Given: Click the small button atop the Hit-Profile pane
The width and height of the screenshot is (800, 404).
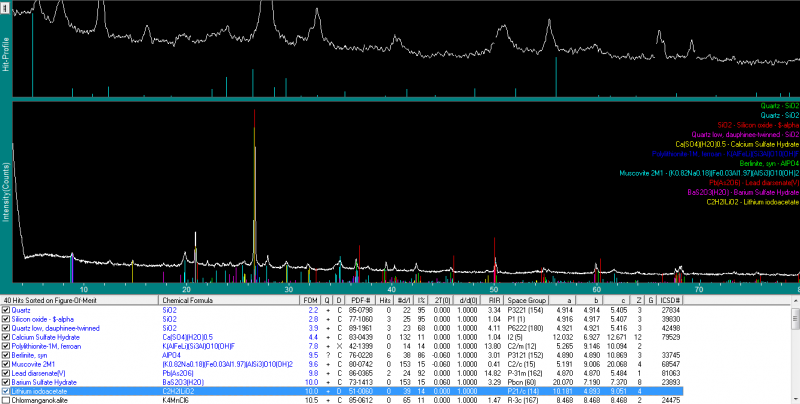Looking at the screenshot, I should coord(6,7).
